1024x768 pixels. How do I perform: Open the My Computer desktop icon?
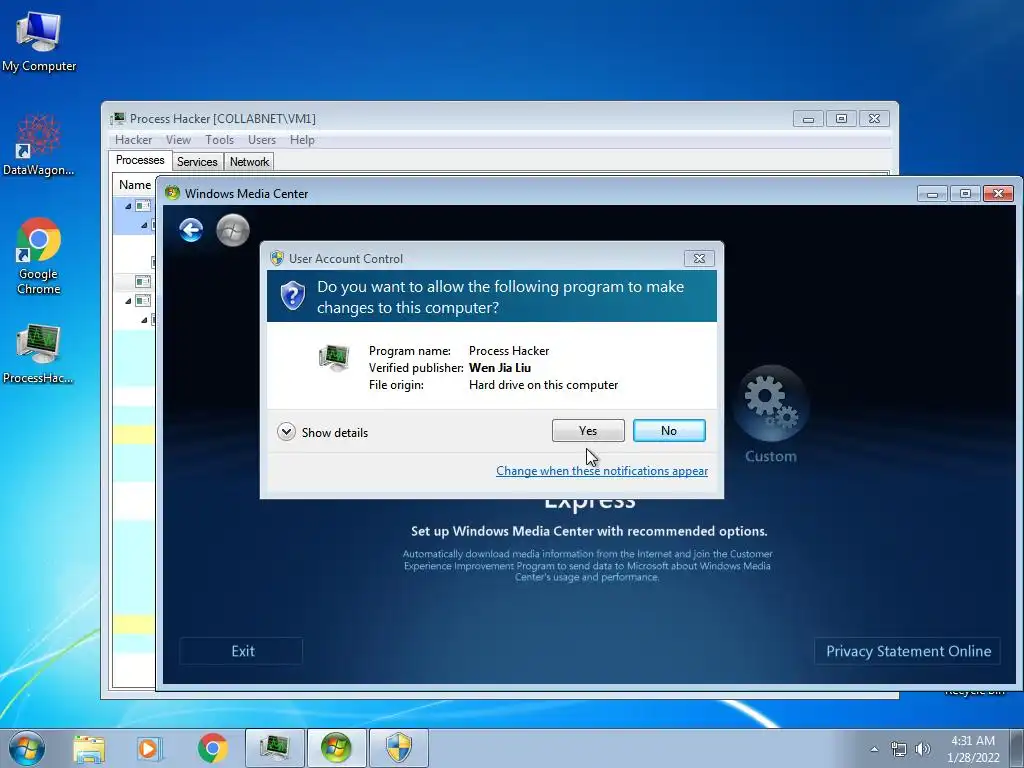pos(39,42)
